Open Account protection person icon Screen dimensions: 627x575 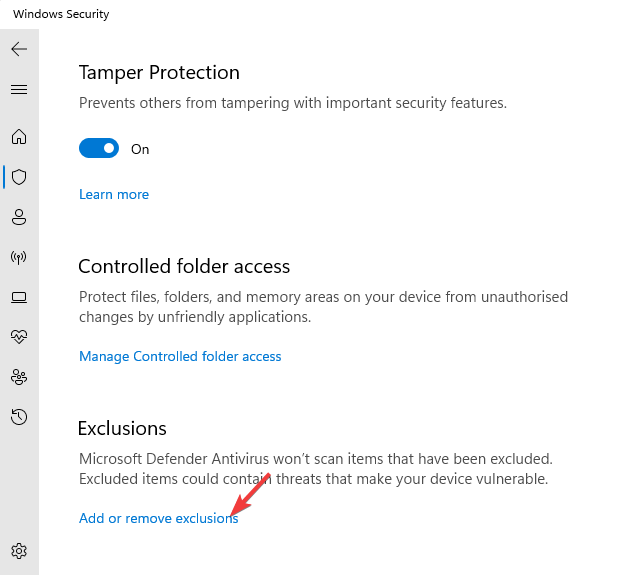point(19,217)
